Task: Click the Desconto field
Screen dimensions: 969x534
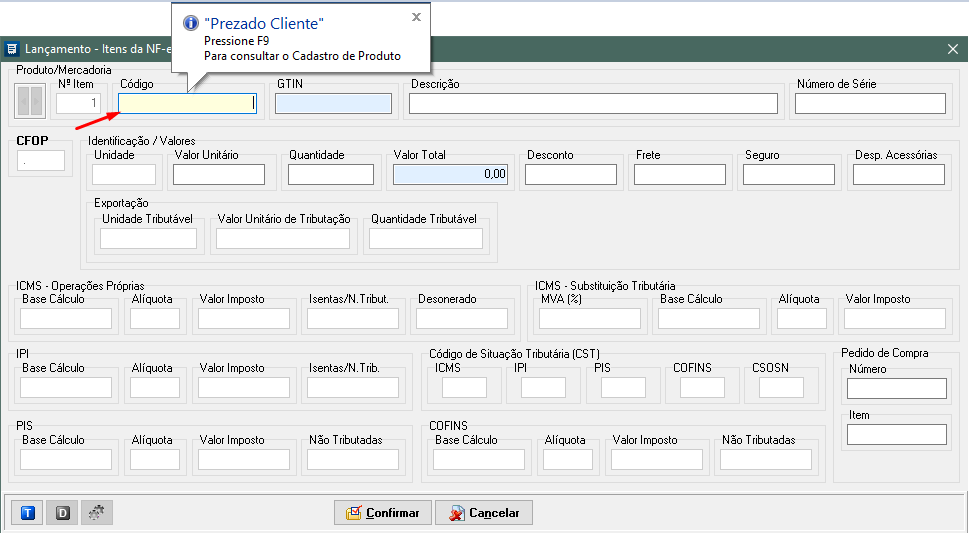Action: pyautogui.click(x=571, y=175)
